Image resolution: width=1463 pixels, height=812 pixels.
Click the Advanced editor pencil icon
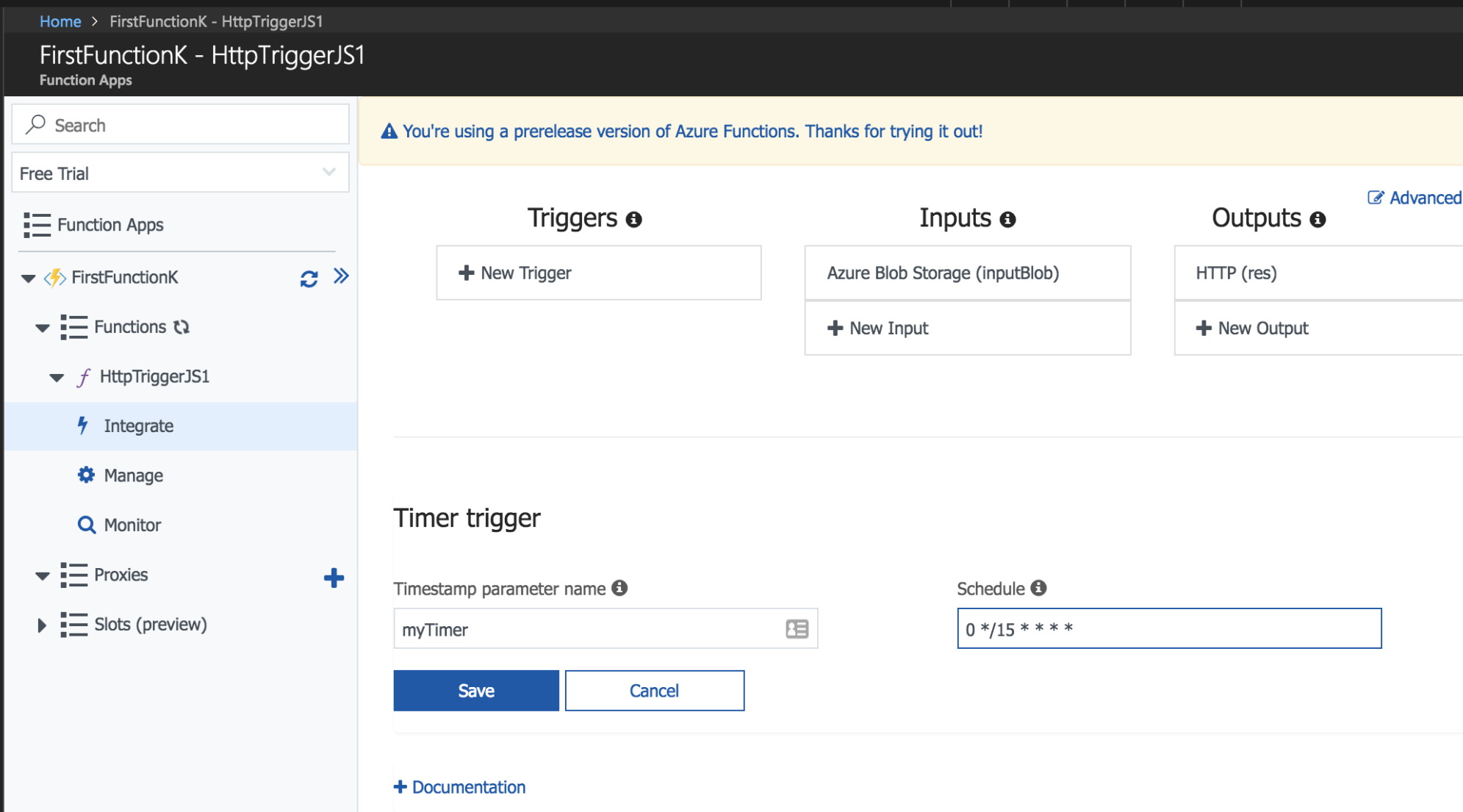click(x=1376, y=198)
